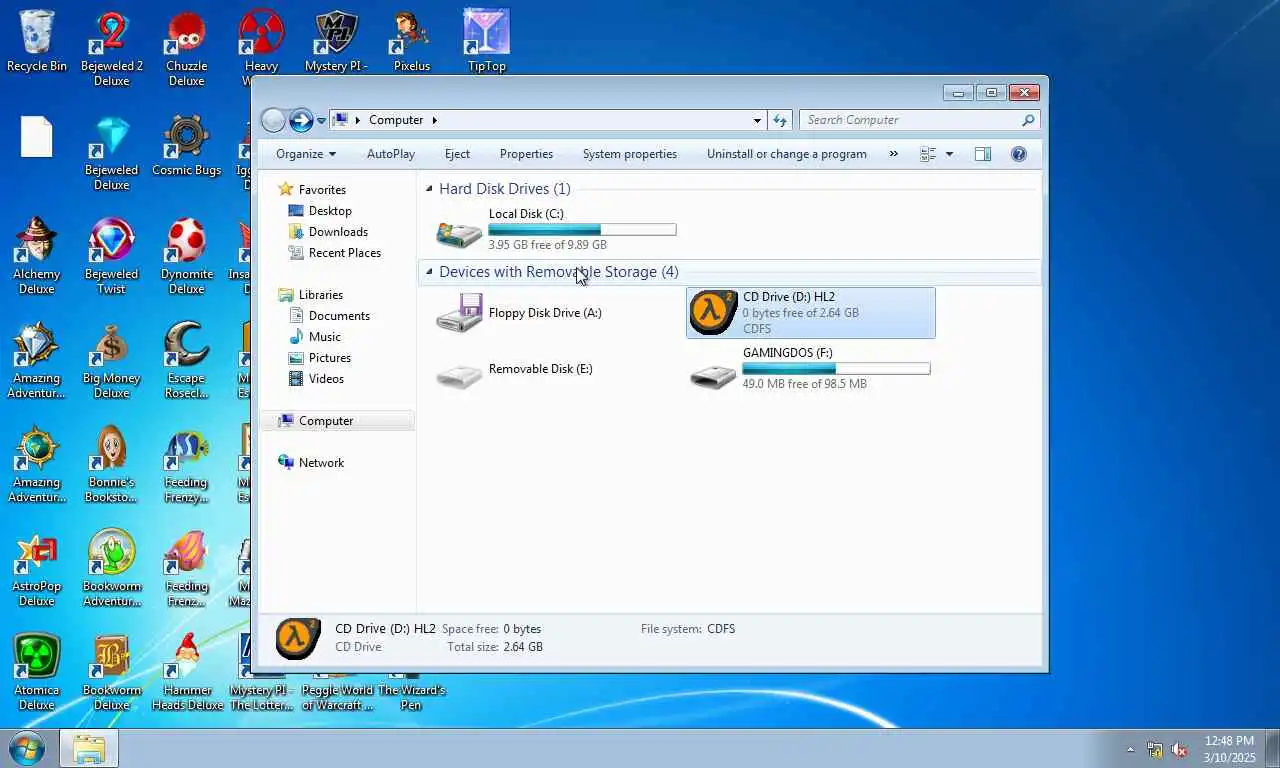
Task: Open the Organize dropdown menu
Action: (306, 154)
